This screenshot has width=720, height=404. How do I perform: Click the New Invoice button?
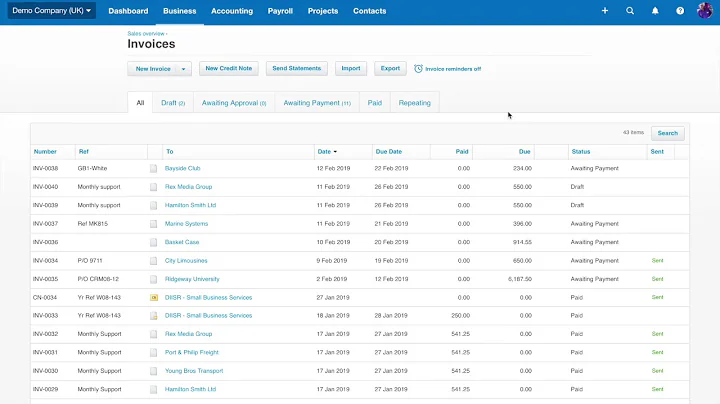(152, 69)
